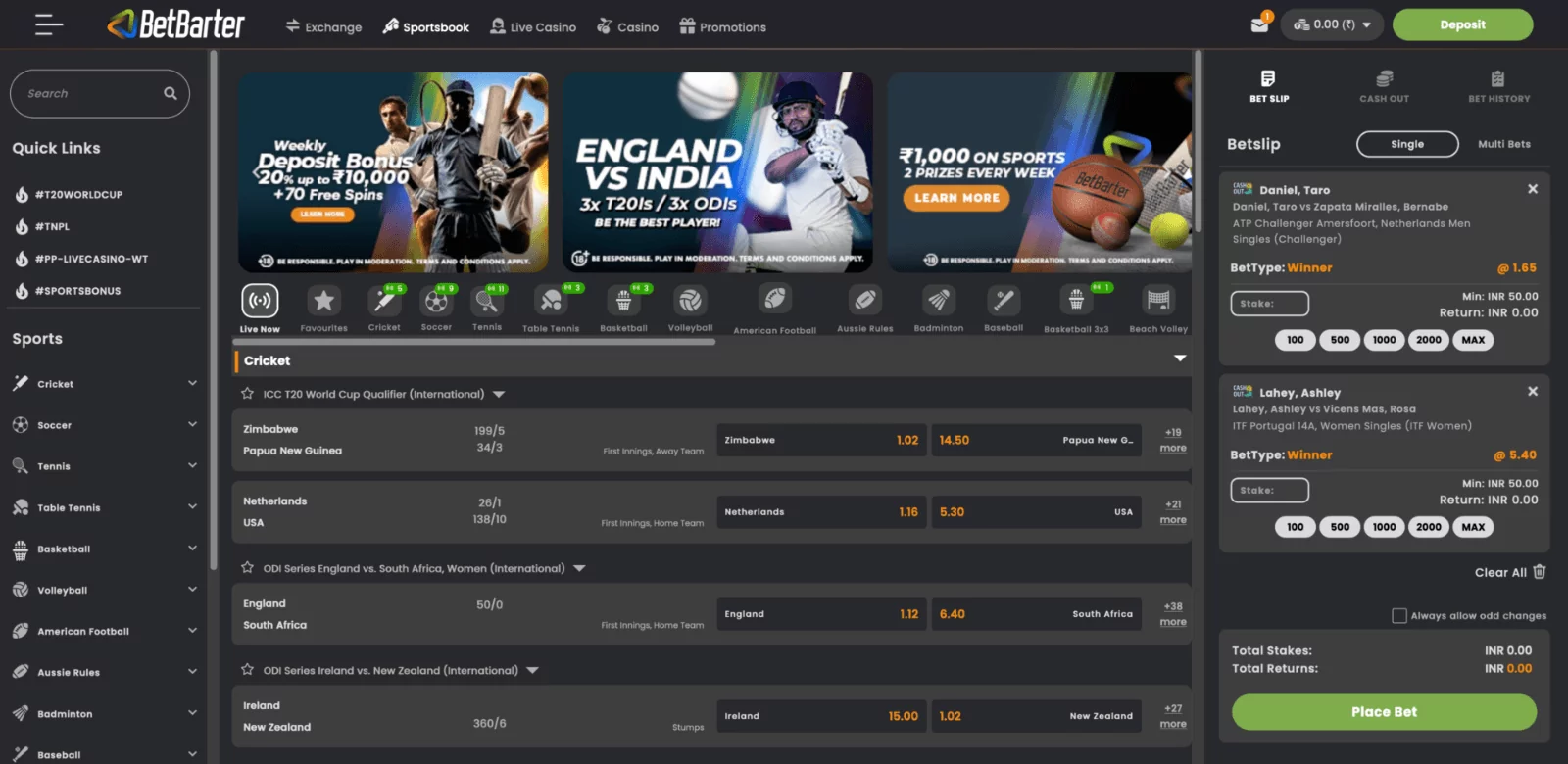
Task: Click the Clear All trash icon
Action: coord(1540,572)
